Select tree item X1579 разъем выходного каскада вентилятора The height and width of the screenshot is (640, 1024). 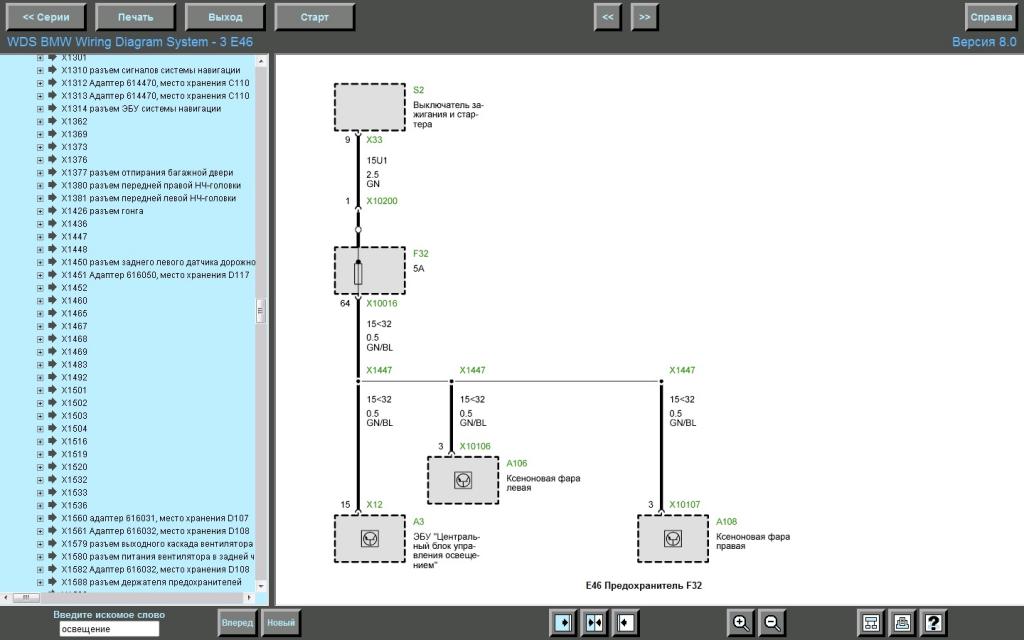pyautogui.click(x=157, y=543)
